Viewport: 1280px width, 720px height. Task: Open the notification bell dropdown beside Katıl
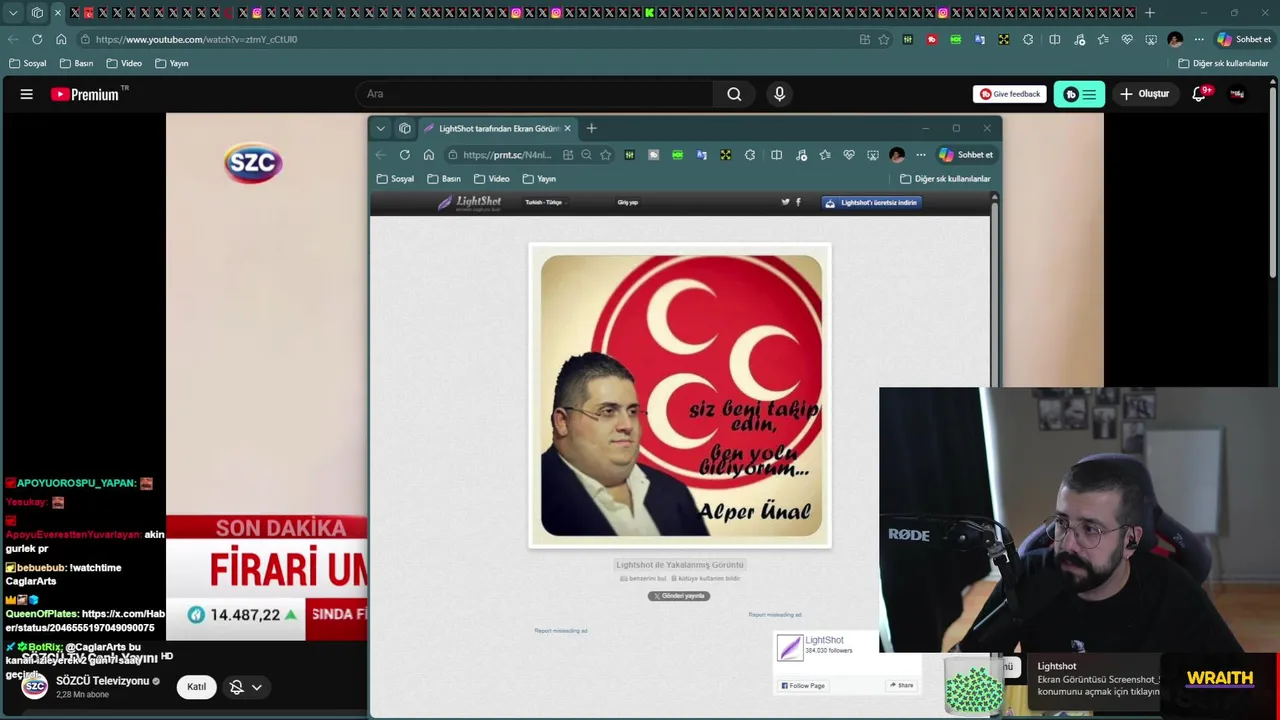246,687
